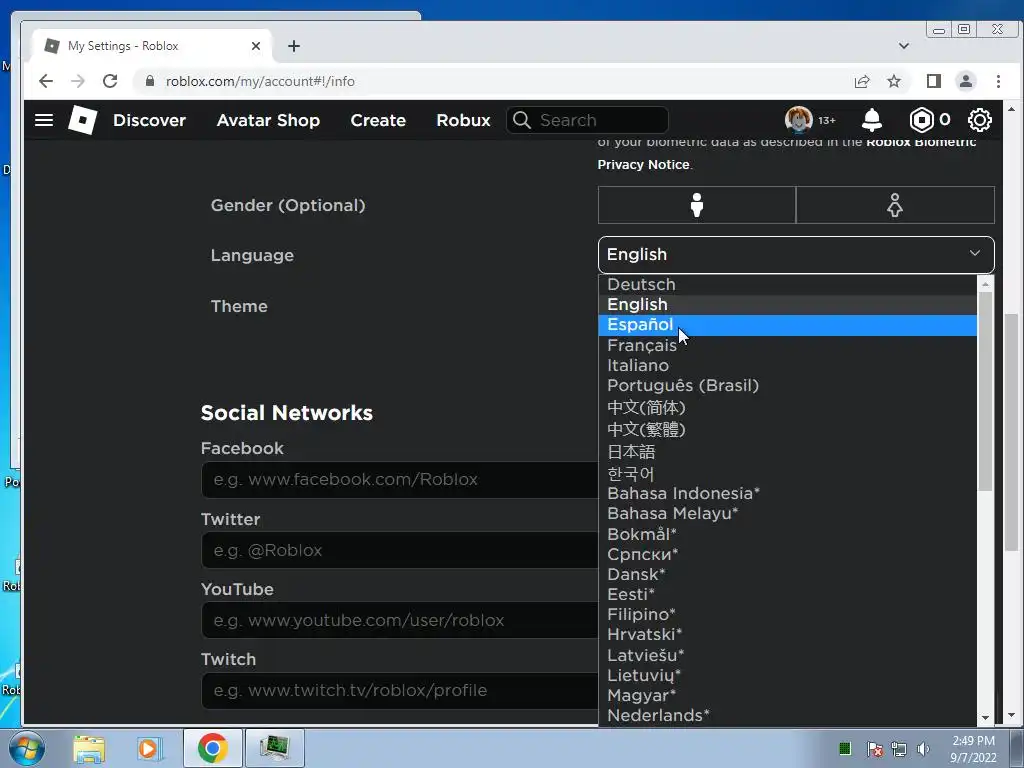
Task: Click the language list scrollbar up arrow
Action: (985, 284)
